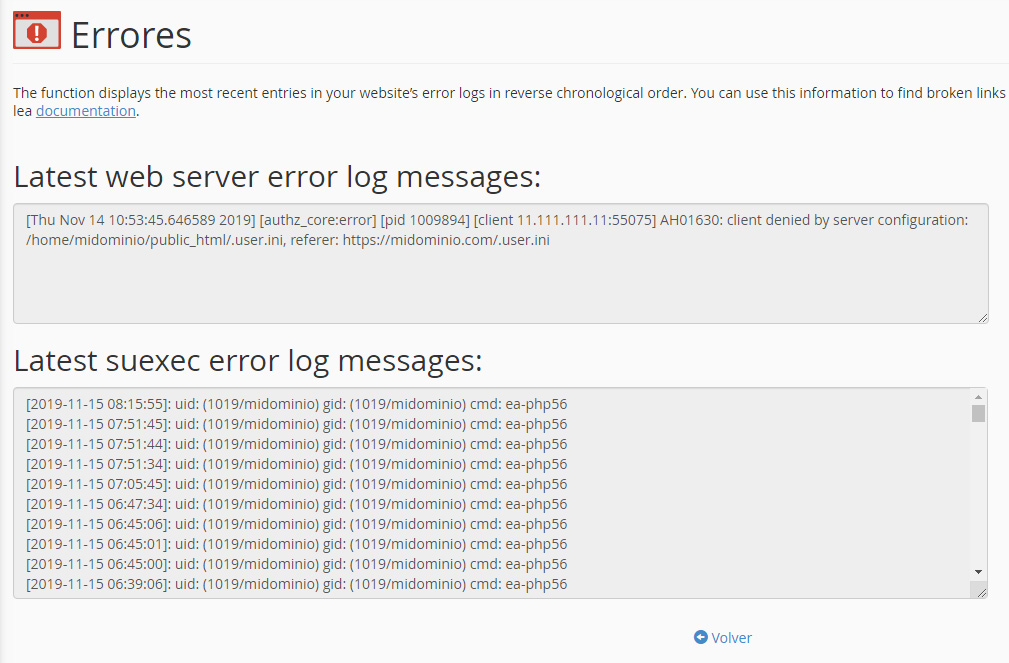The image size is (1009, 663).
Task: Click the Latest suexec error log heading
Action: pyautogui.click(x=247, y=360)
